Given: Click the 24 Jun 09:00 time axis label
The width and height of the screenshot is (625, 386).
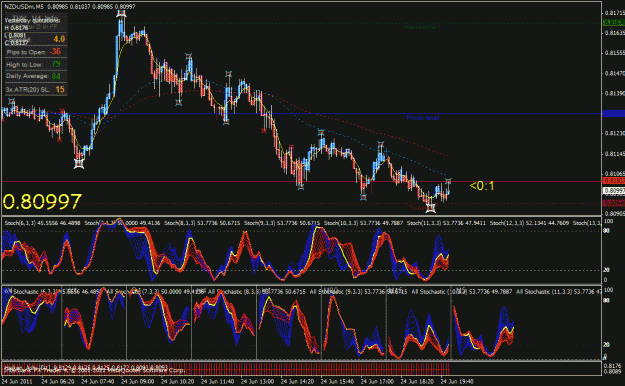Looking at the screenshot, I should [x=137, y=381].
